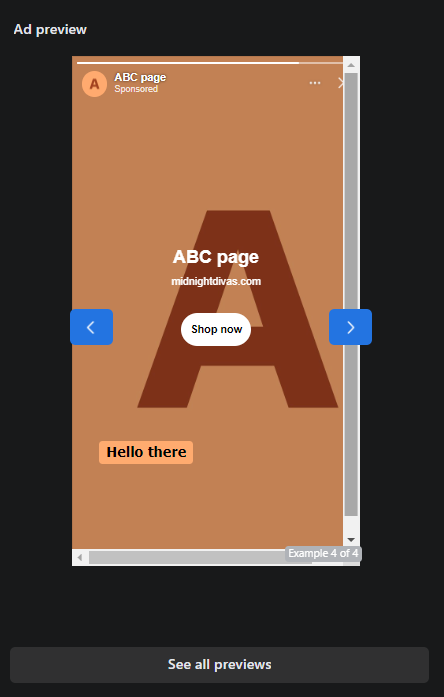Click the midnightdivas.com link
Screen dimensions: 444x697
click(216, 281)
